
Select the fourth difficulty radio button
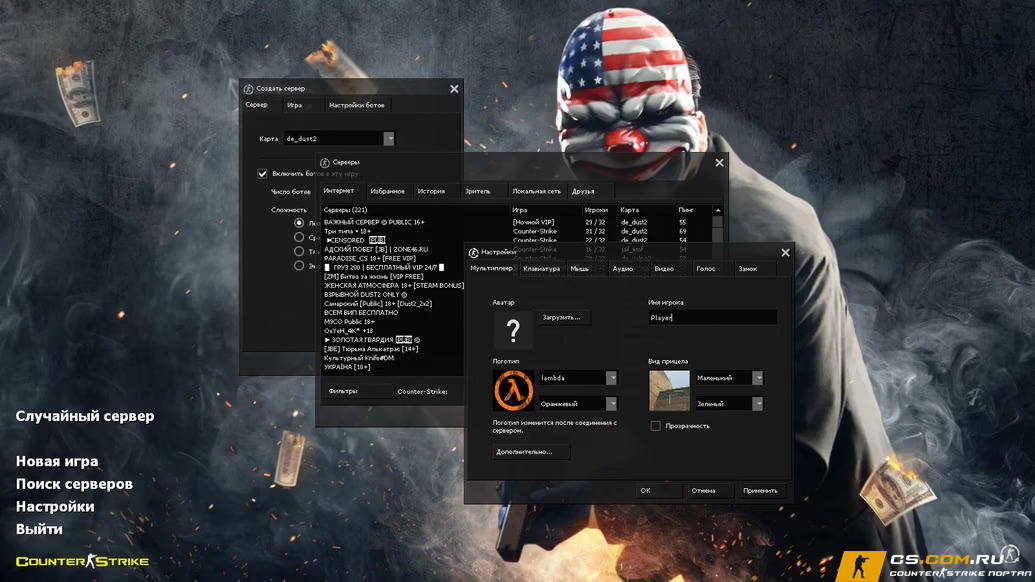coord(299,265)
